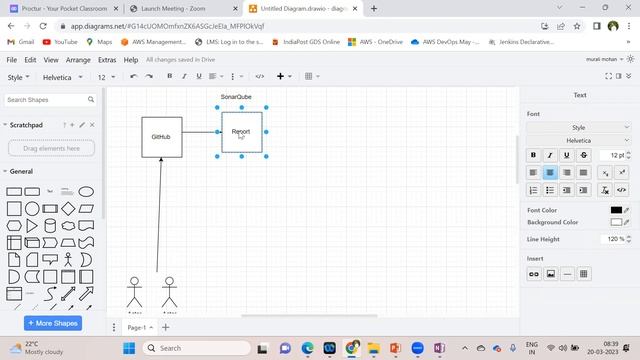
Task: Select the curved S connector shape
Action: pos(50,293)
